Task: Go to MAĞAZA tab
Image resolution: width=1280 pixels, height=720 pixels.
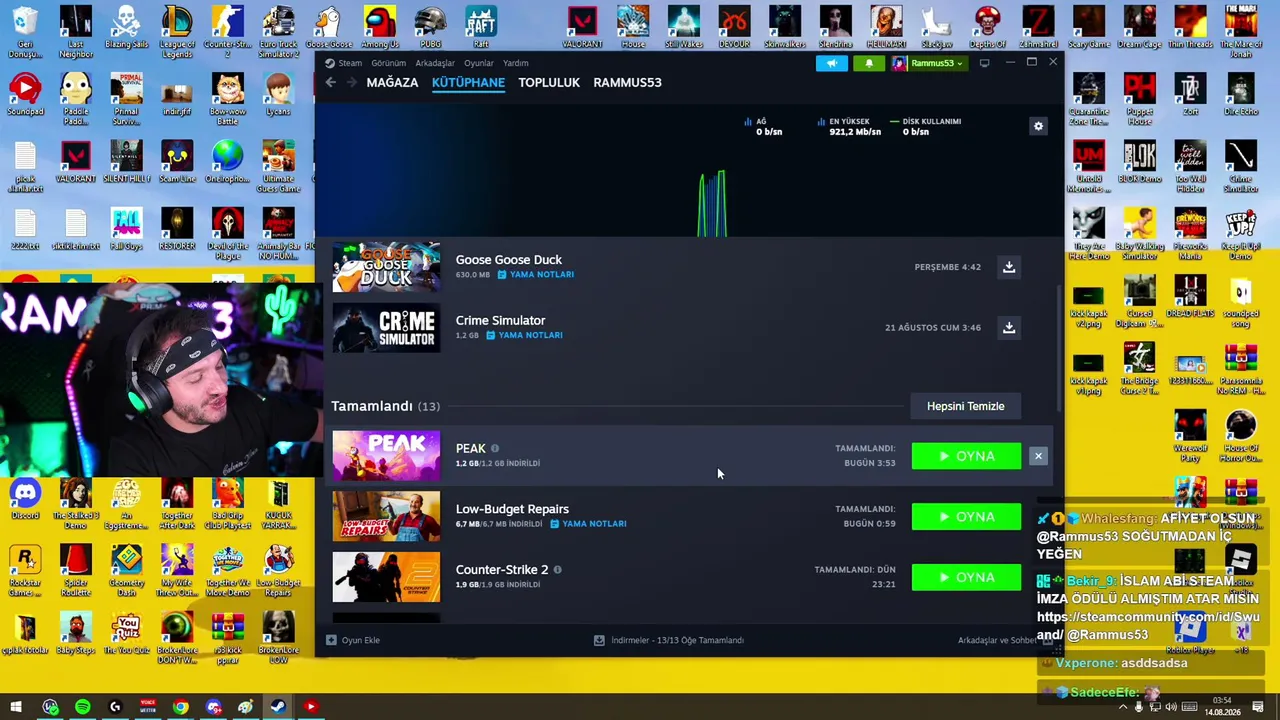Action: coord(392,82)
